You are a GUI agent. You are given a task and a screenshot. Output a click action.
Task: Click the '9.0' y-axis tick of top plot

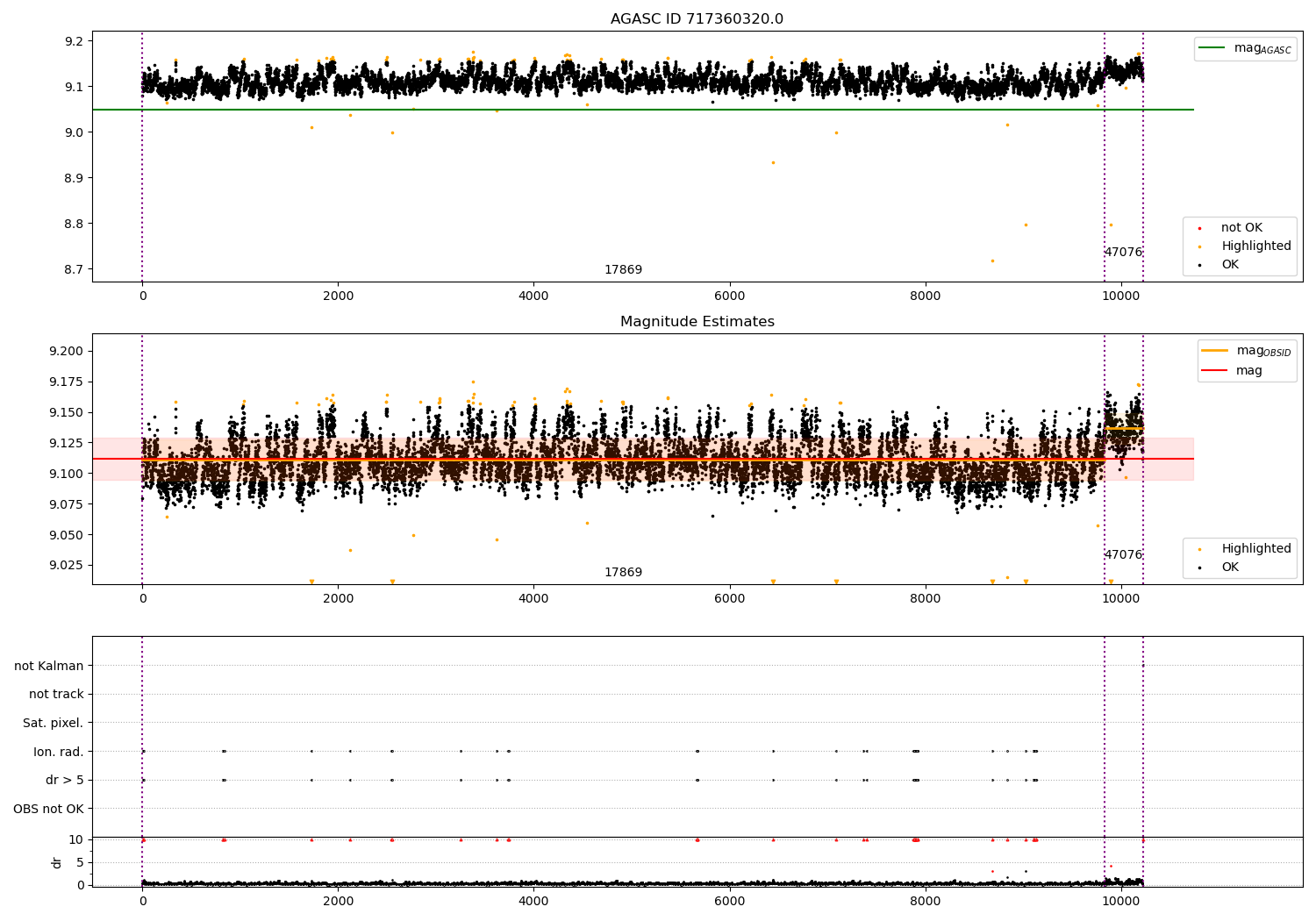[75, 132]
